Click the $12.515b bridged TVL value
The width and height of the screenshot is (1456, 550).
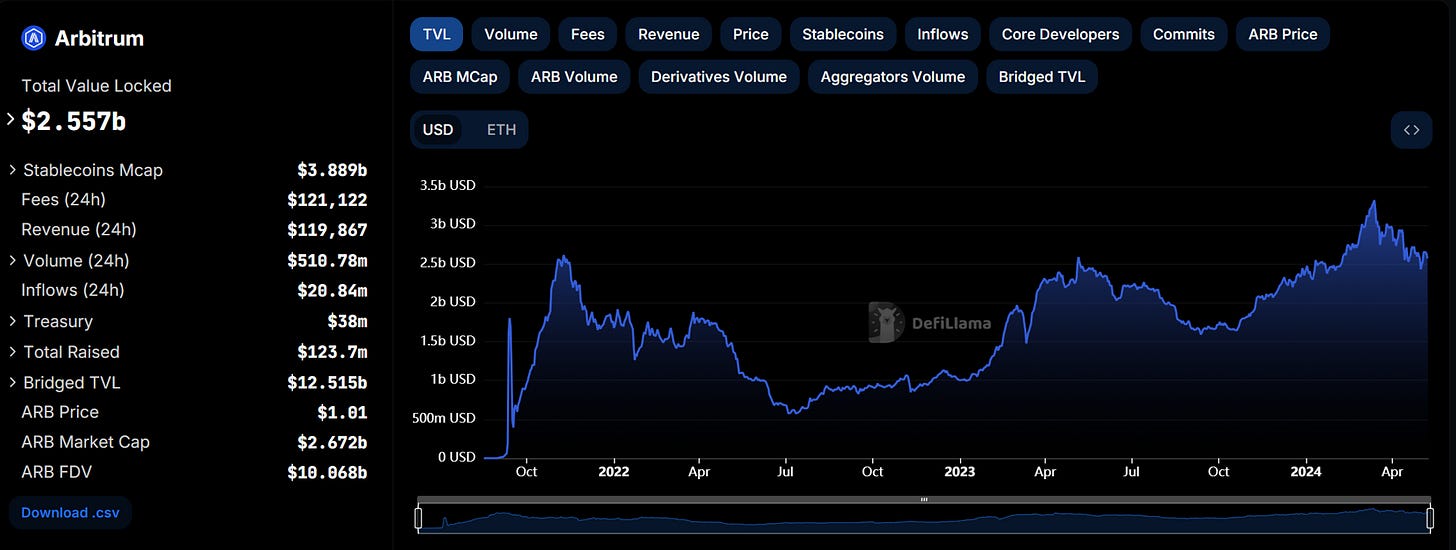click(x=327, y=382)
